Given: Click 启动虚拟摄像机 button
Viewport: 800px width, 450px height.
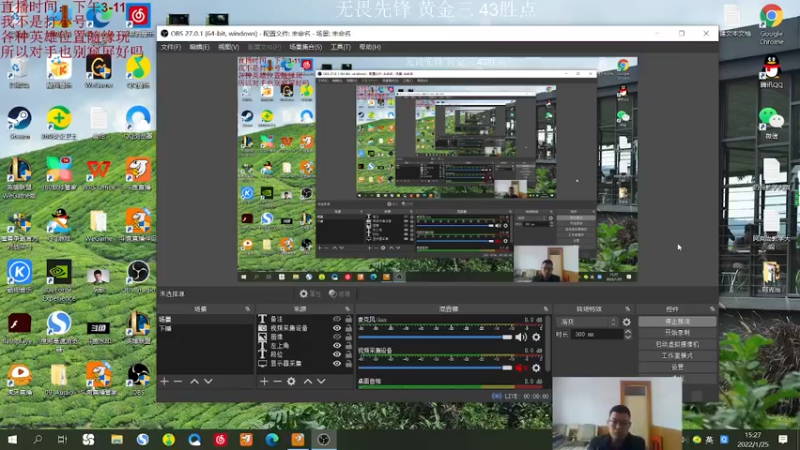Looking at the screenshot, I should [677, 344].
